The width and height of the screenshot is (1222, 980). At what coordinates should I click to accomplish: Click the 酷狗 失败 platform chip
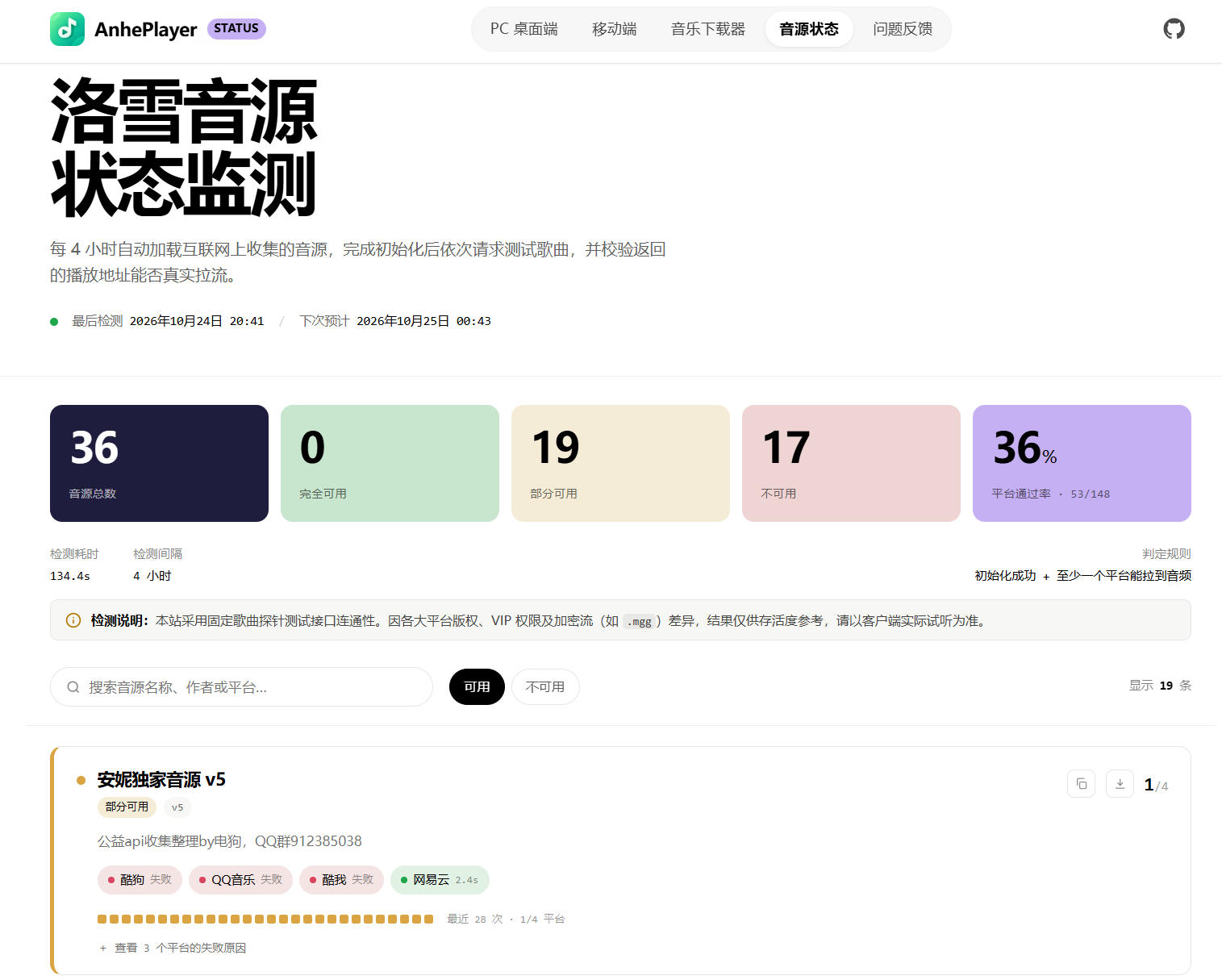[140, 880]
